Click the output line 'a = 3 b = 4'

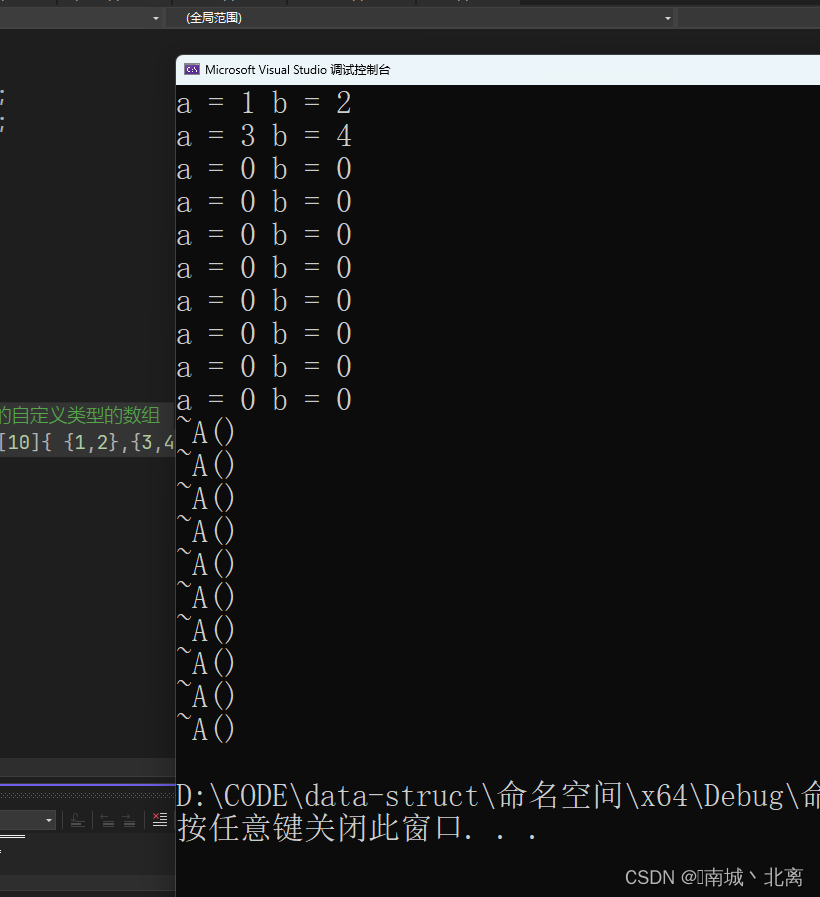click(265, 135)
